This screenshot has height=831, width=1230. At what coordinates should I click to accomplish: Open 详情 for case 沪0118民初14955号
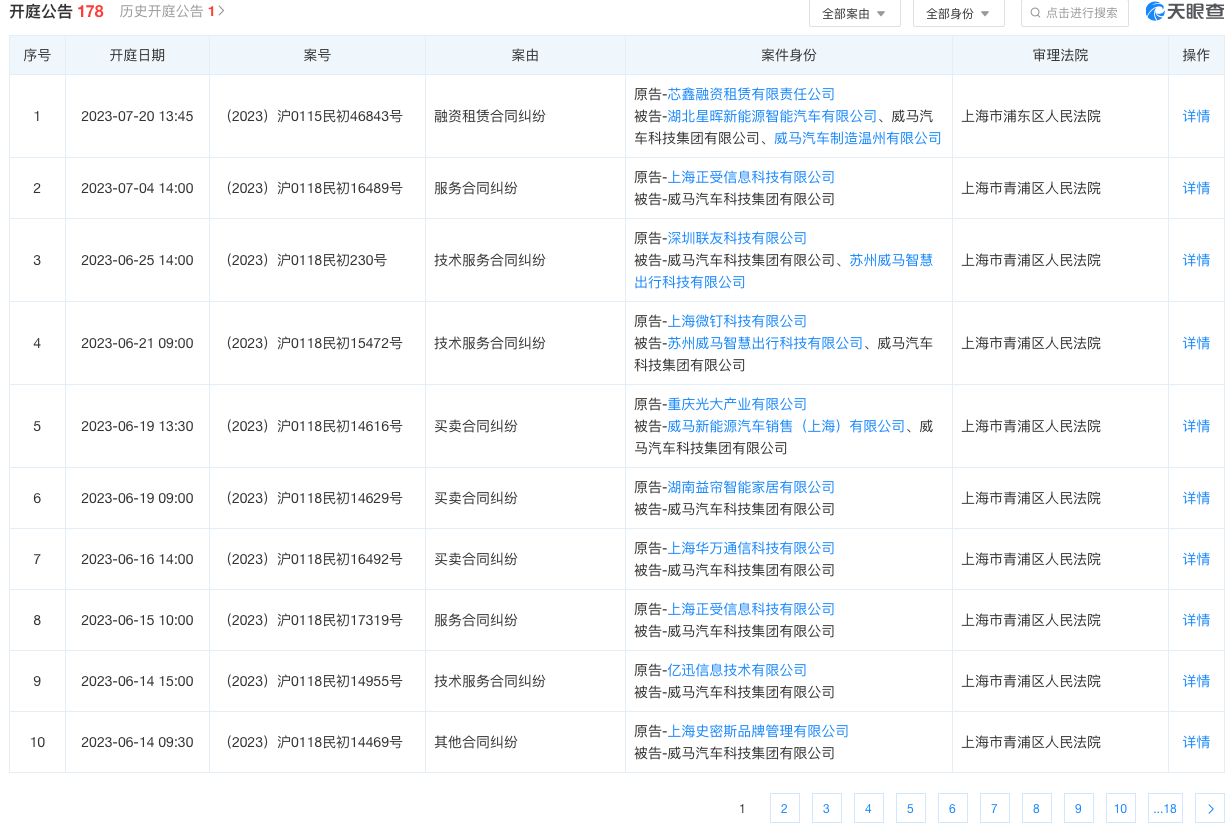point(1196,681)
